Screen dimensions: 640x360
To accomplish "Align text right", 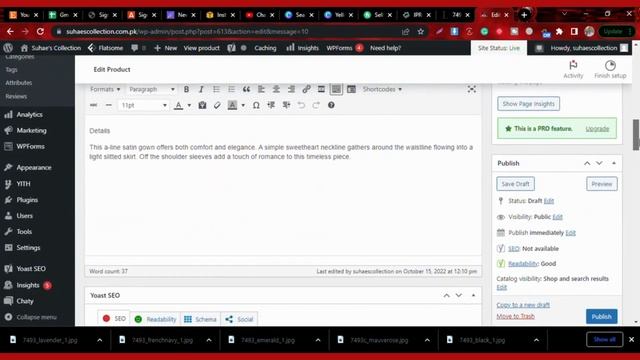I will (x=291, y=89).
